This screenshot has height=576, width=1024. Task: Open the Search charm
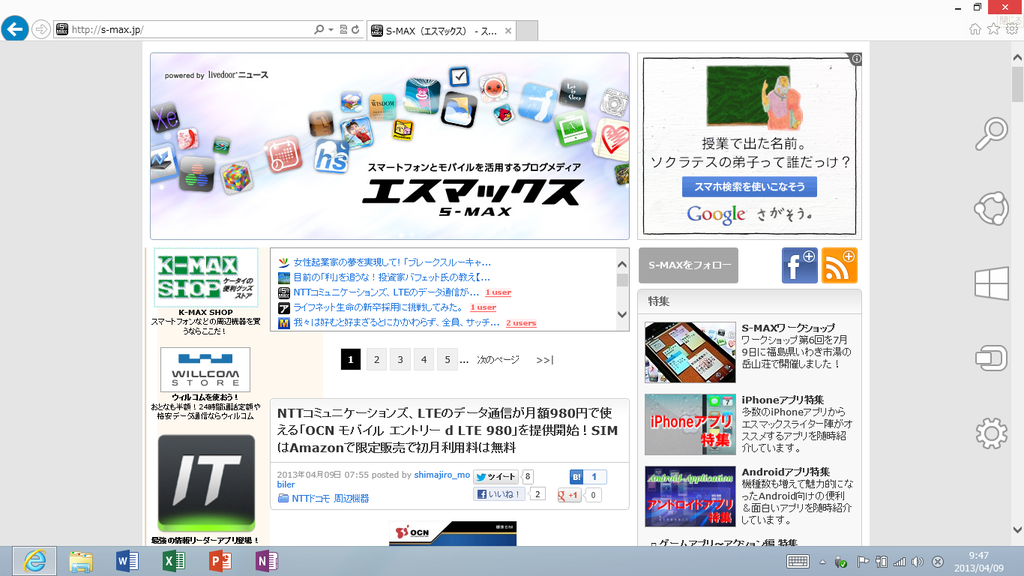991,134
